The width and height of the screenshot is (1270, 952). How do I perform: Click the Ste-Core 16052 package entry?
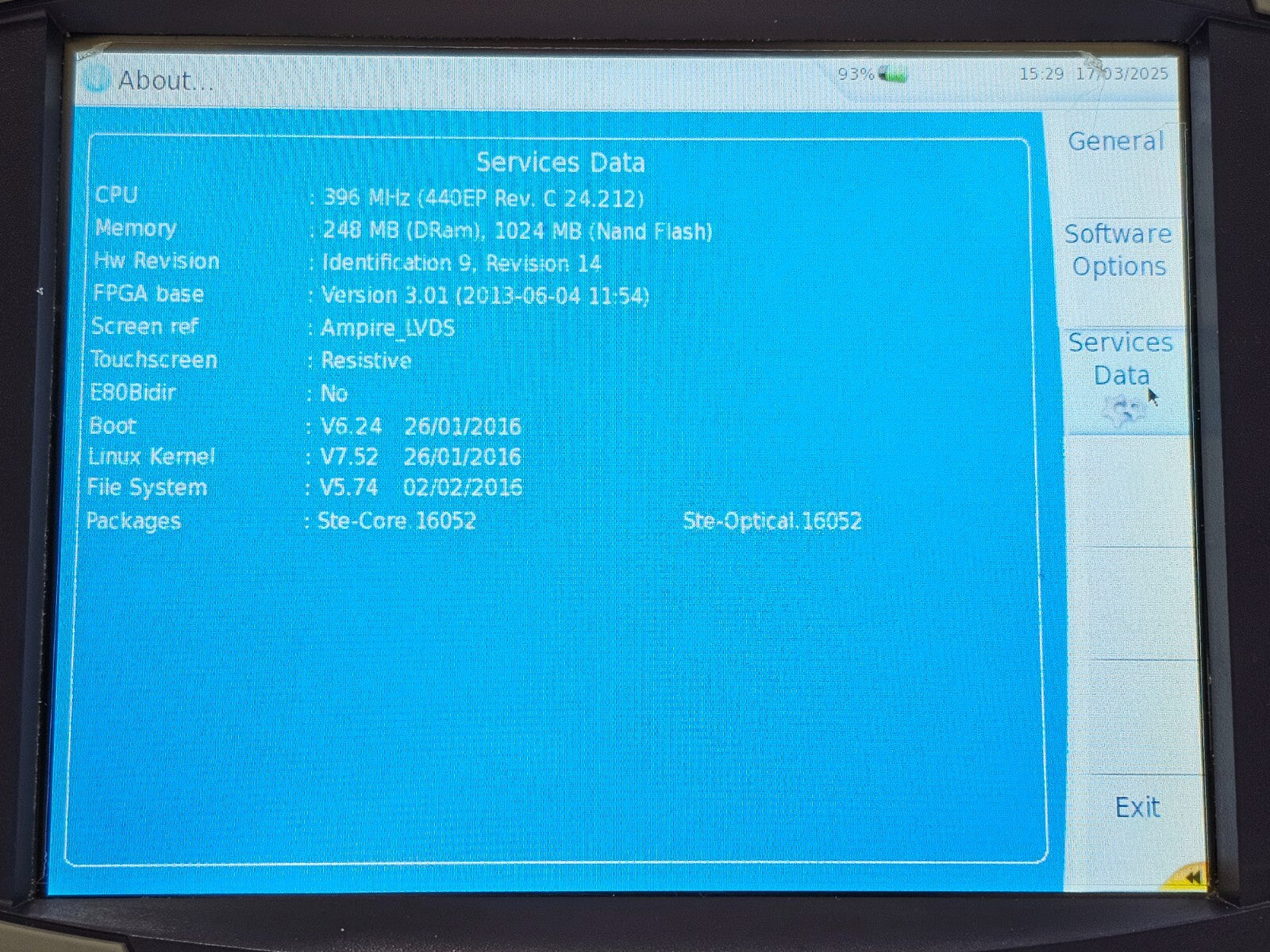click(397, 521)
